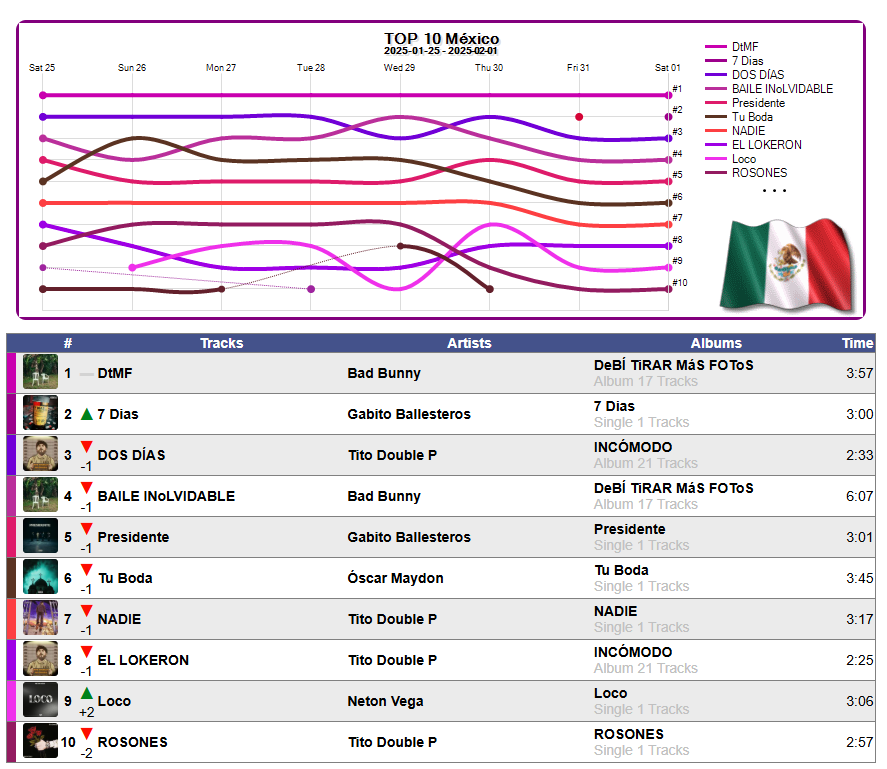This screenshot has height=769, width=887.
Task: Click the red NADIE color bar in the table
Action: (x=11, y=619)
